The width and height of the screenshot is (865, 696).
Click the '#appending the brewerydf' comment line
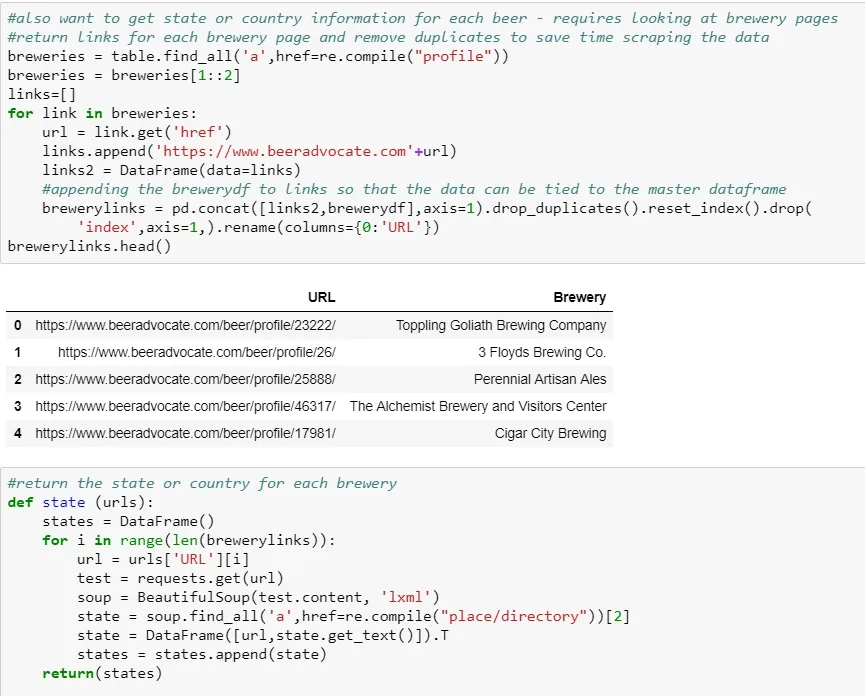pyautogui.click(x=414, y=190)
